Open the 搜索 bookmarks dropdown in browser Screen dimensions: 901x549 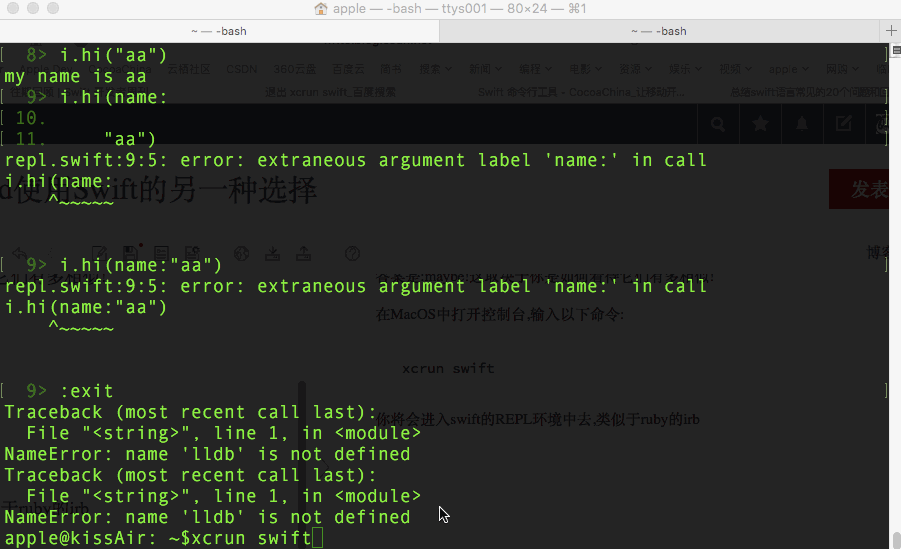436,69
